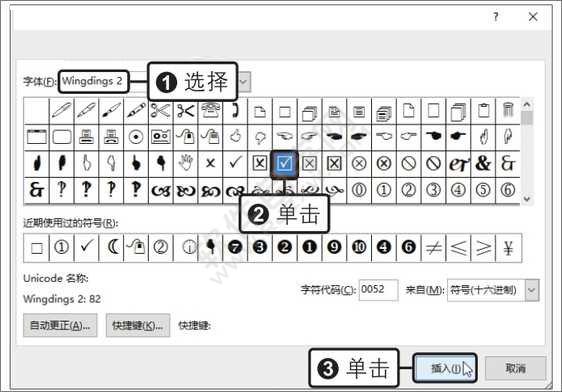Click the 取消 Cancel button

tap(515, 368)
